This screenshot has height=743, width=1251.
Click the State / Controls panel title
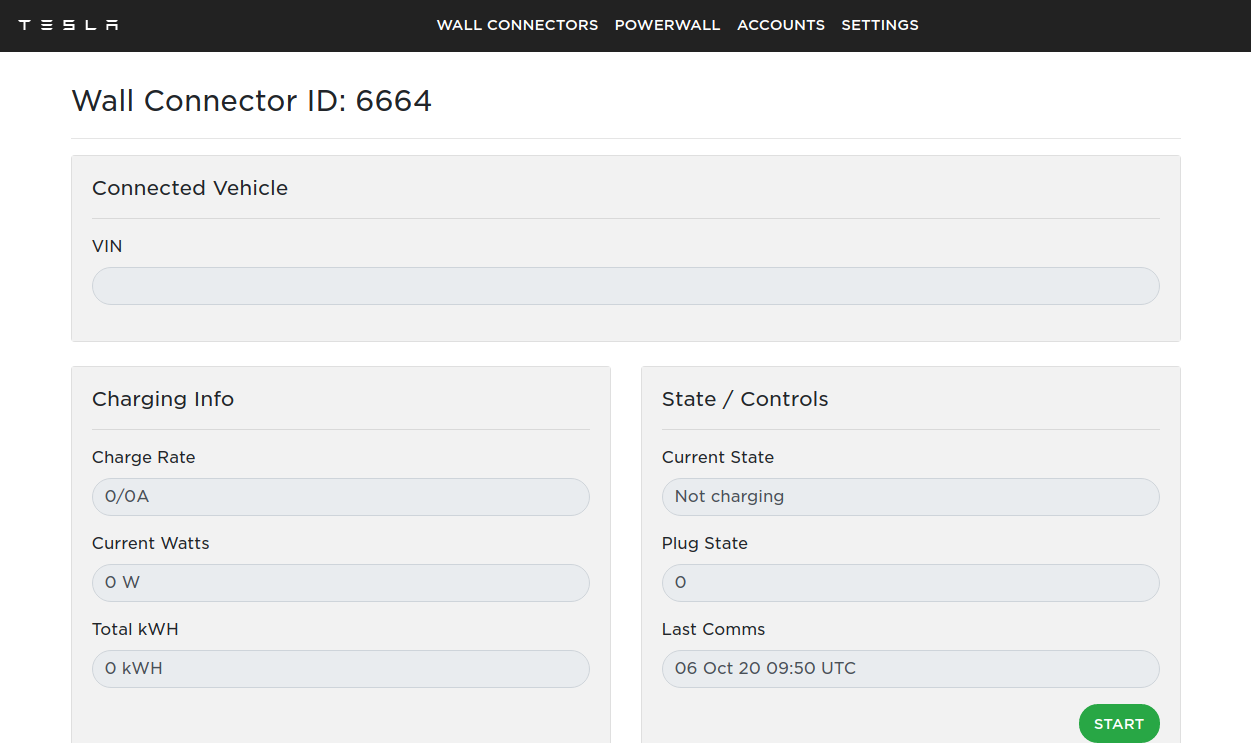coord(745,399)
